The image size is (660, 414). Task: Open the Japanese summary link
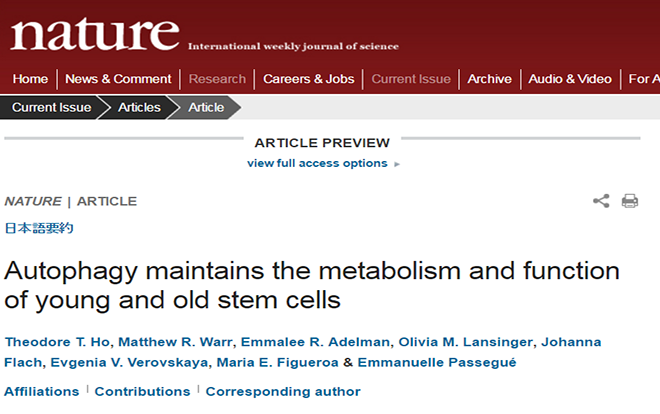pyautogui.click(x=39, y=228)
